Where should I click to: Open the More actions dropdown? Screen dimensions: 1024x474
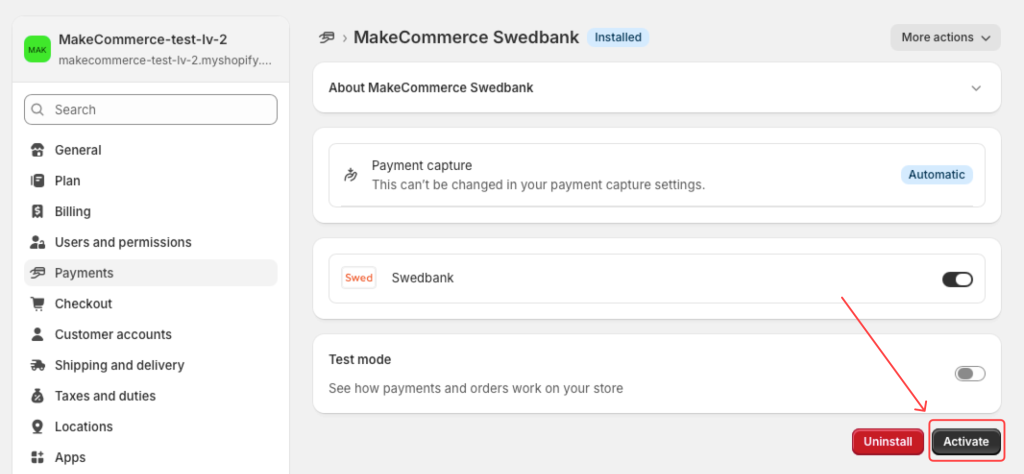click(x=945, y=38)
